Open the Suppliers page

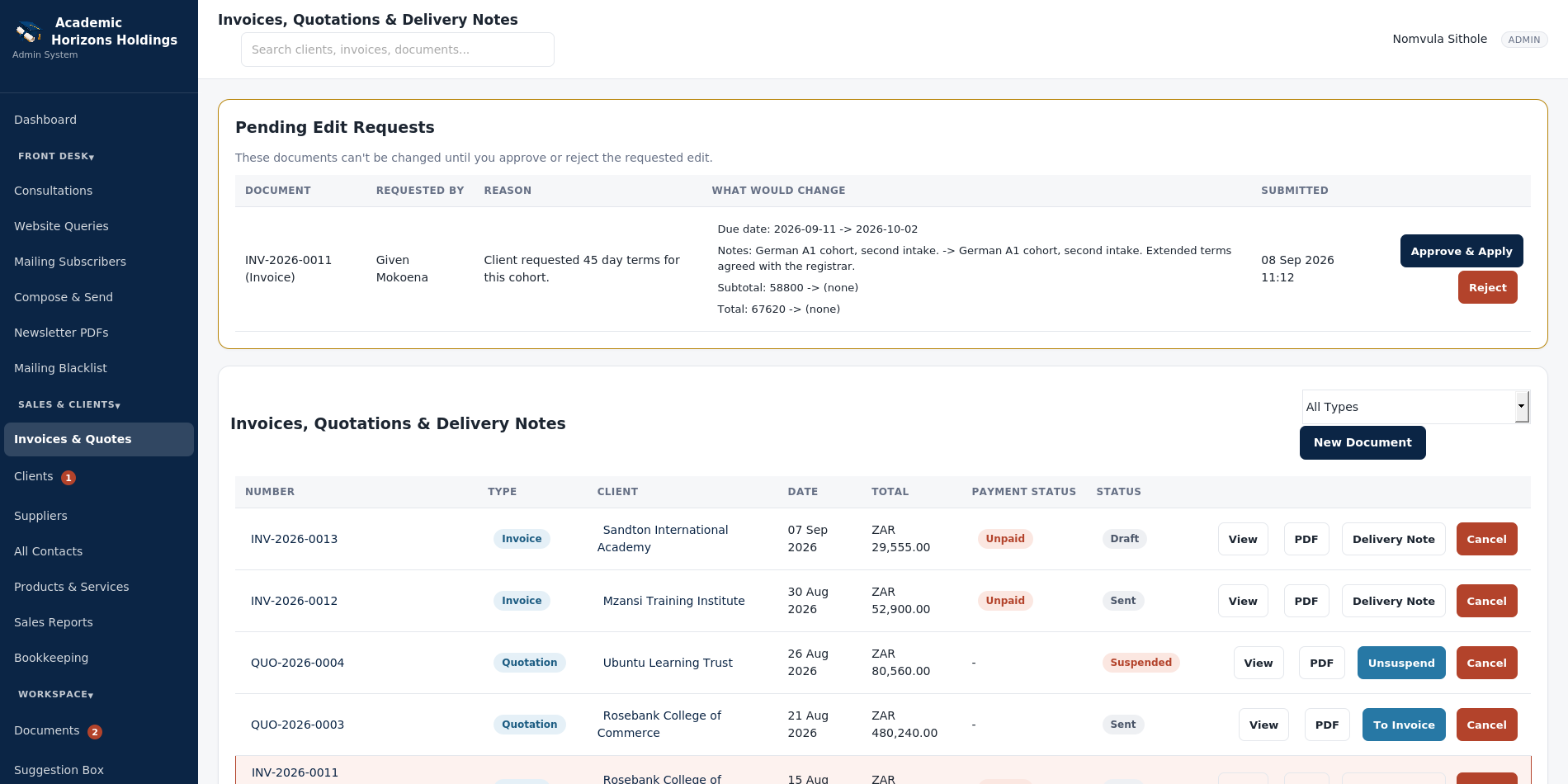pos(99,516)
